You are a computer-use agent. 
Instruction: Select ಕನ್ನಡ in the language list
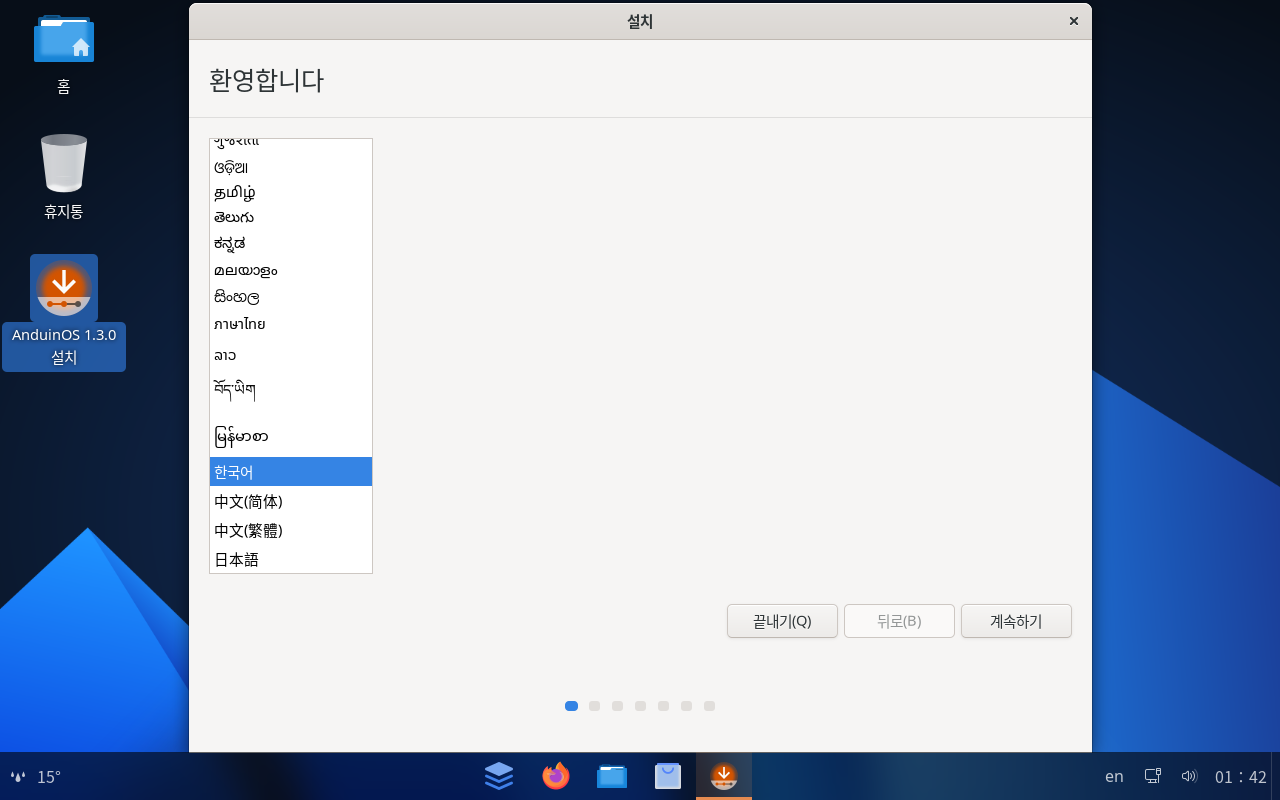tap(291, 243)
